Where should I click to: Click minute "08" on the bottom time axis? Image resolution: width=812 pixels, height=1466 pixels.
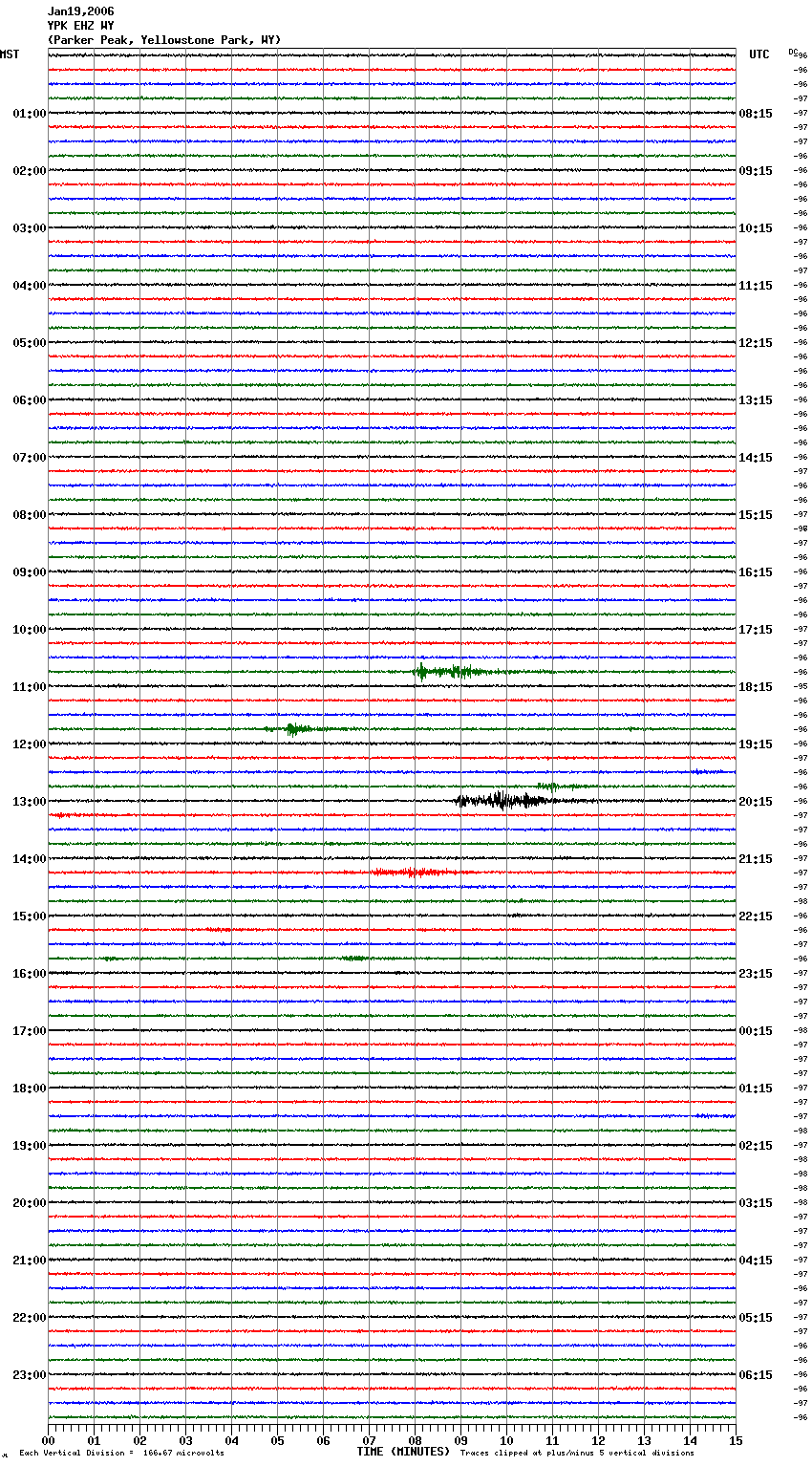click(x=415, y=1440)
